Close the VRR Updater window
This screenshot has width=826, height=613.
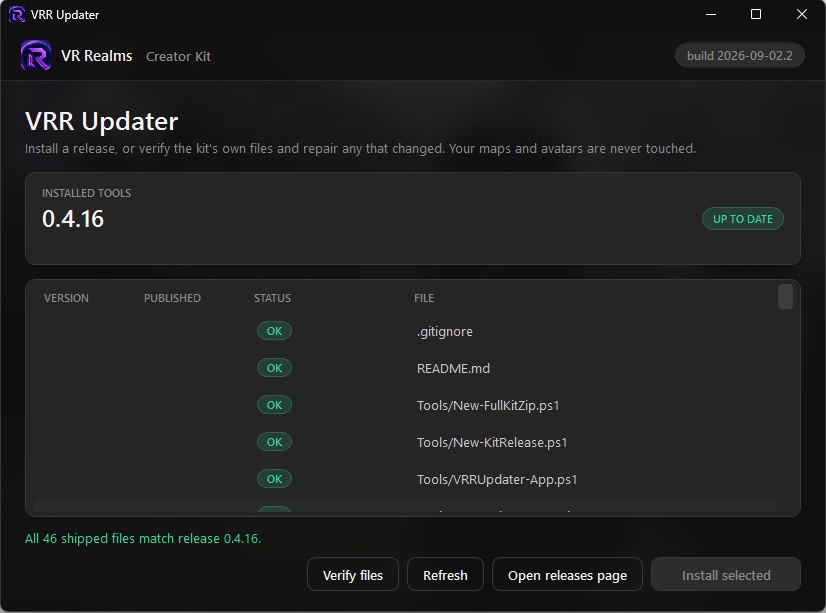point(801,14)
